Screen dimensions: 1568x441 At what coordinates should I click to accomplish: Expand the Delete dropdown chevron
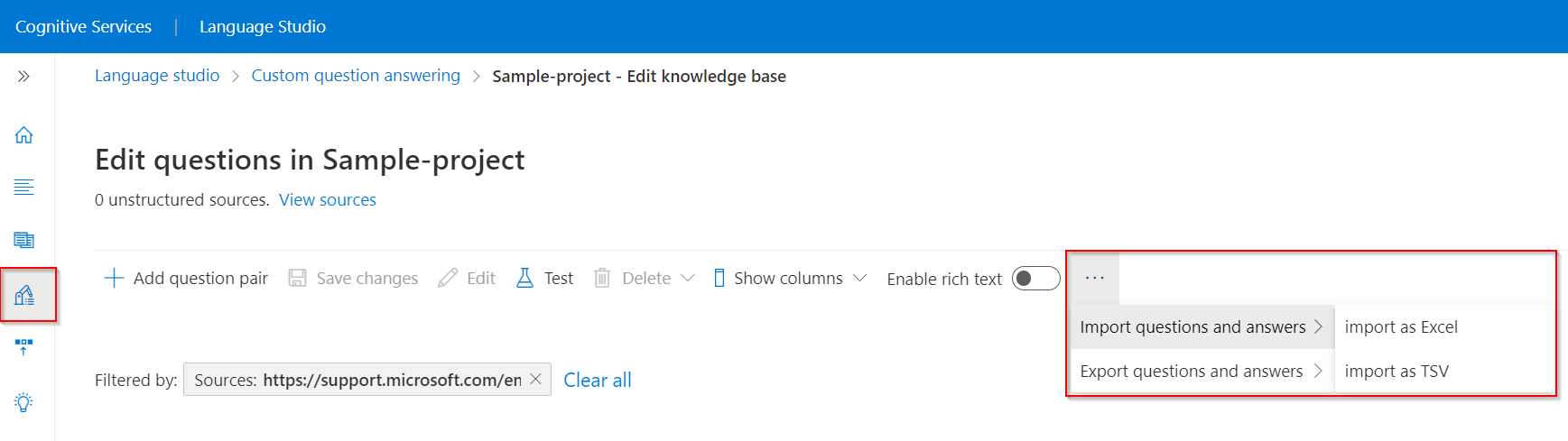688,278
